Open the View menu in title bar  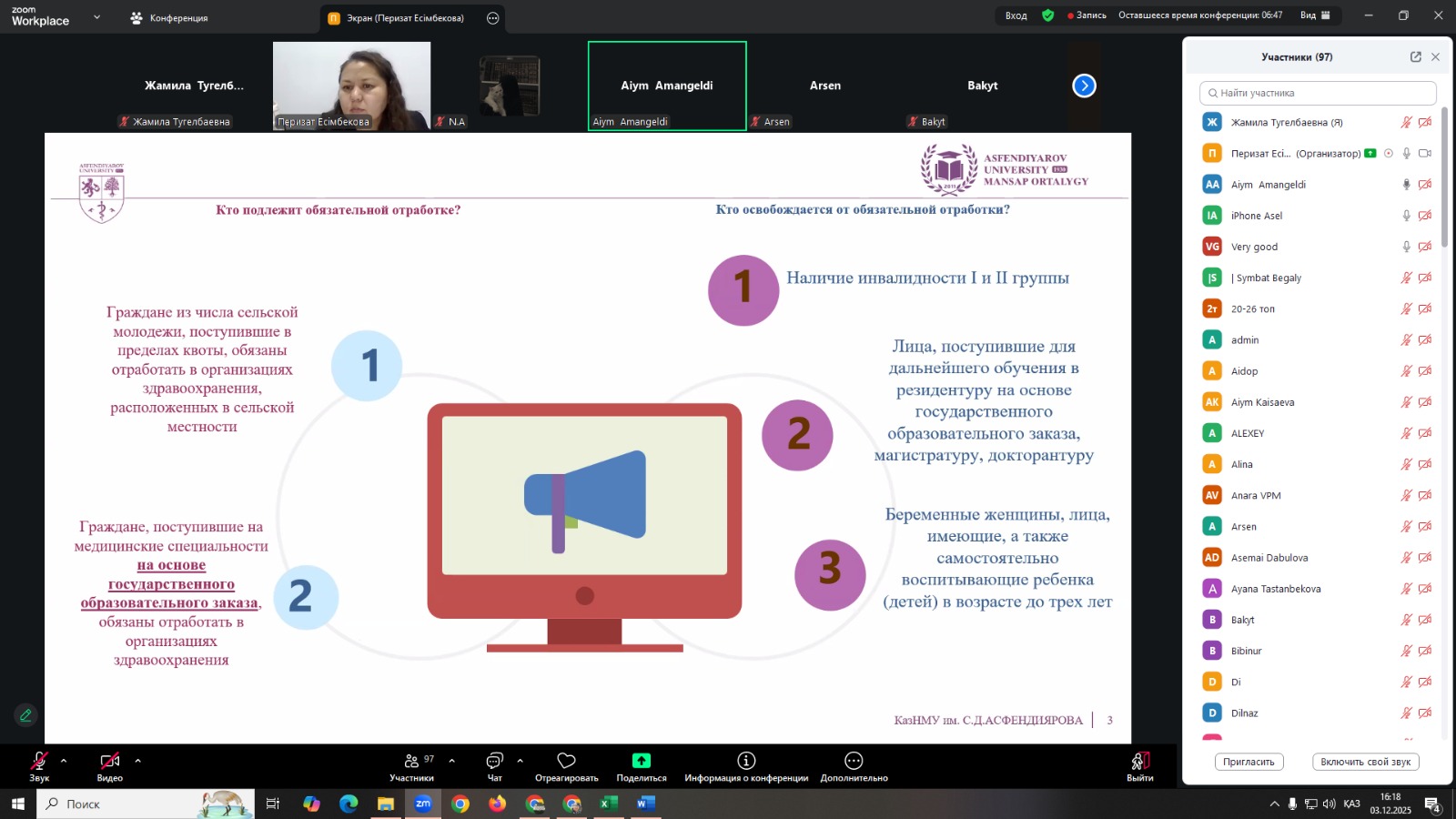(x=1314, y=15)
